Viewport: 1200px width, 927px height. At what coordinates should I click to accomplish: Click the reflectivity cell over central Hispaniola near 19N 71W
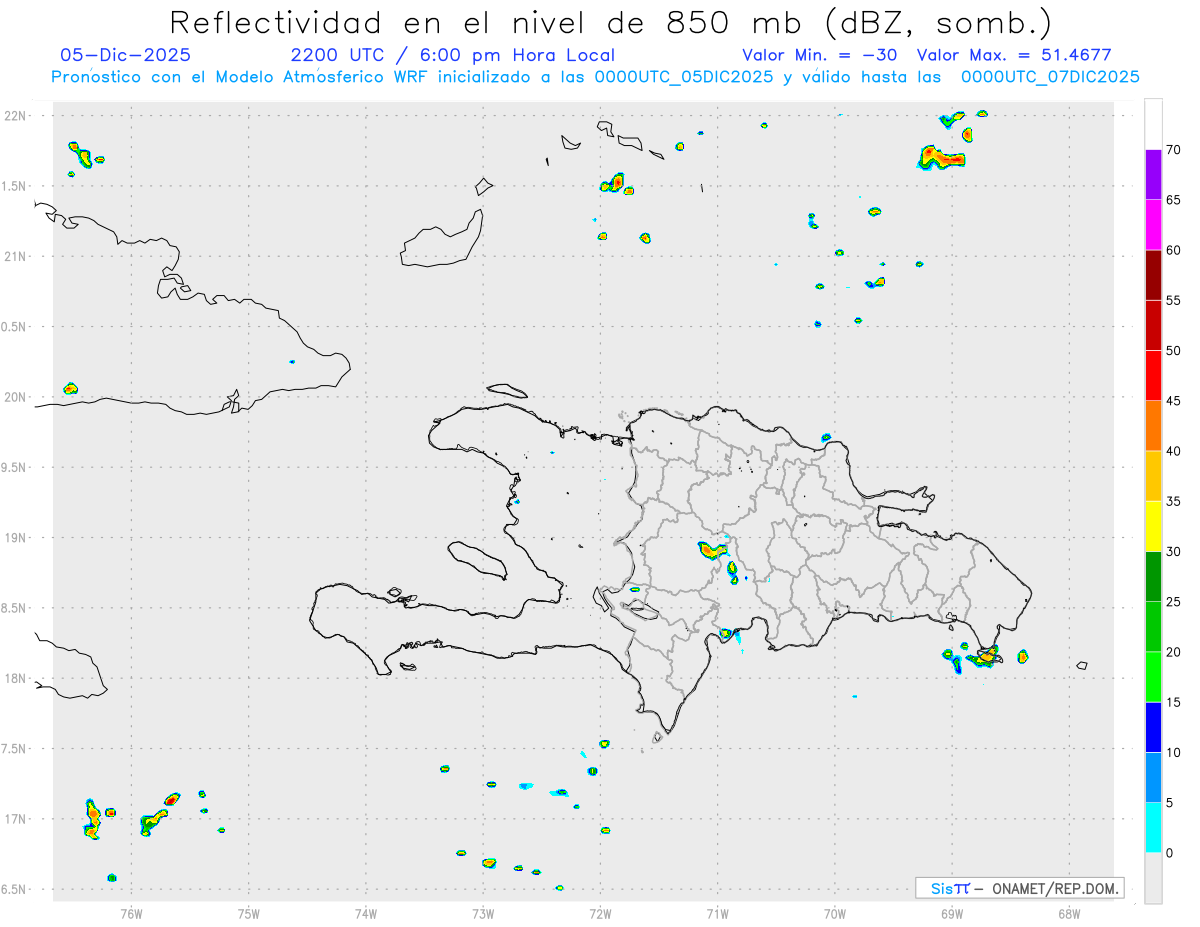point(713,549)
